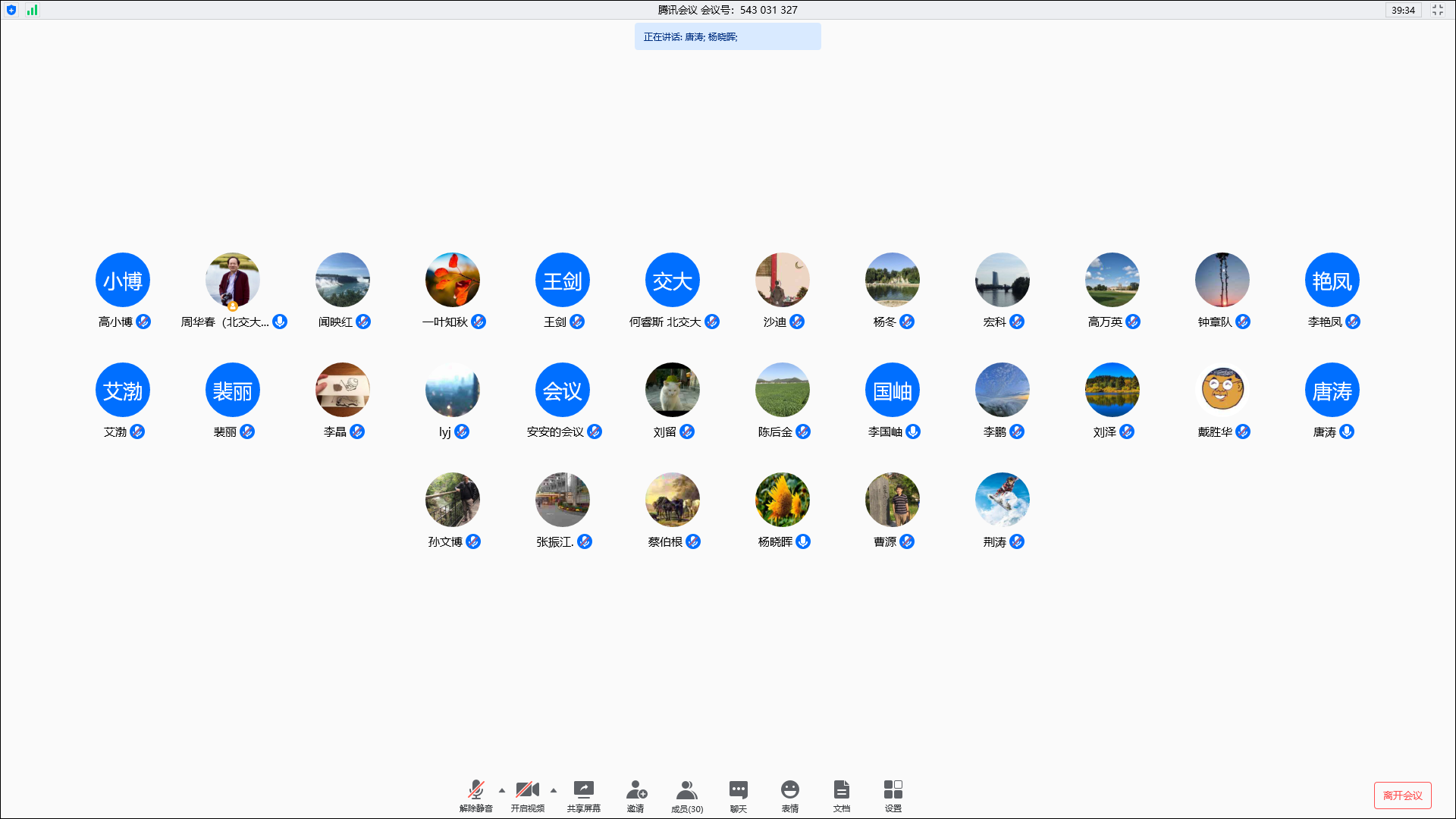Open the Invite (邀请) participants icon
Viewport: 1456px width, 819px height.
(x=635, y=790)
